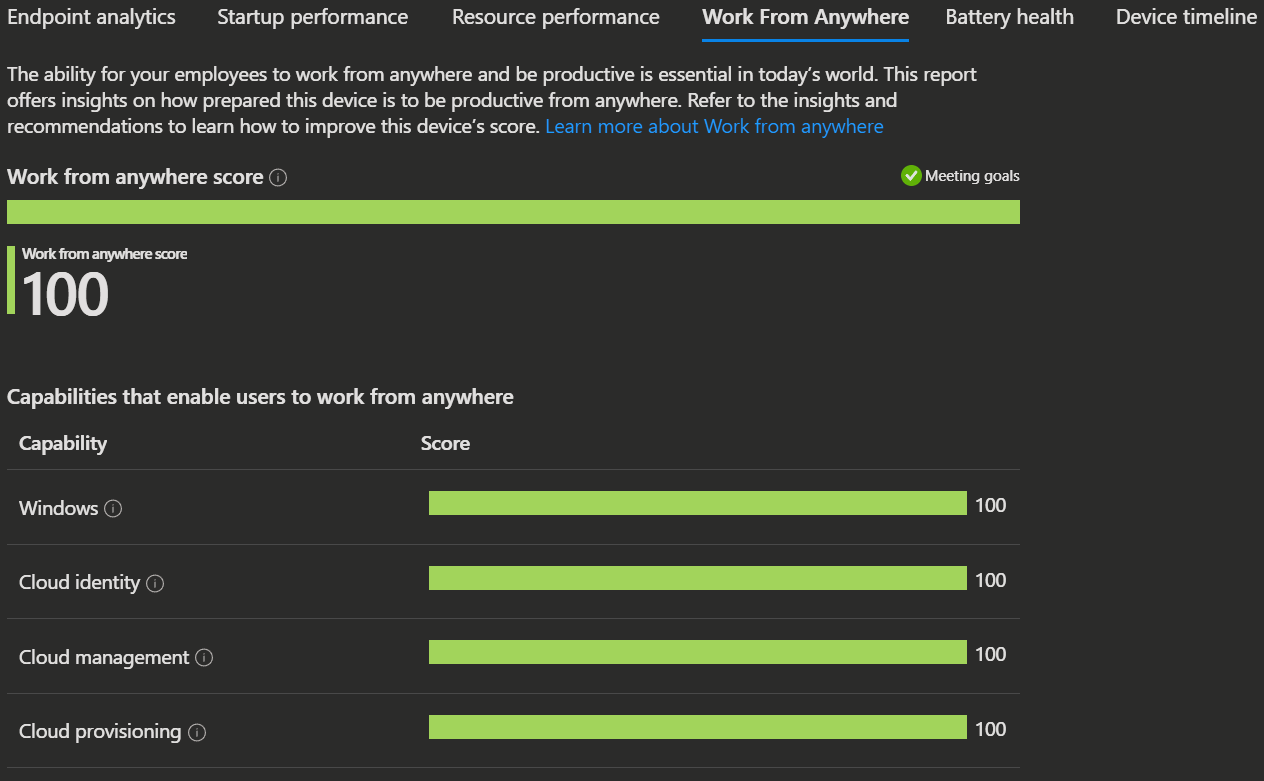Click the overall Work from anywhere score bar
Viewport: 1264px width, 781px height.
pyautogui.click(x=513, y=212)
